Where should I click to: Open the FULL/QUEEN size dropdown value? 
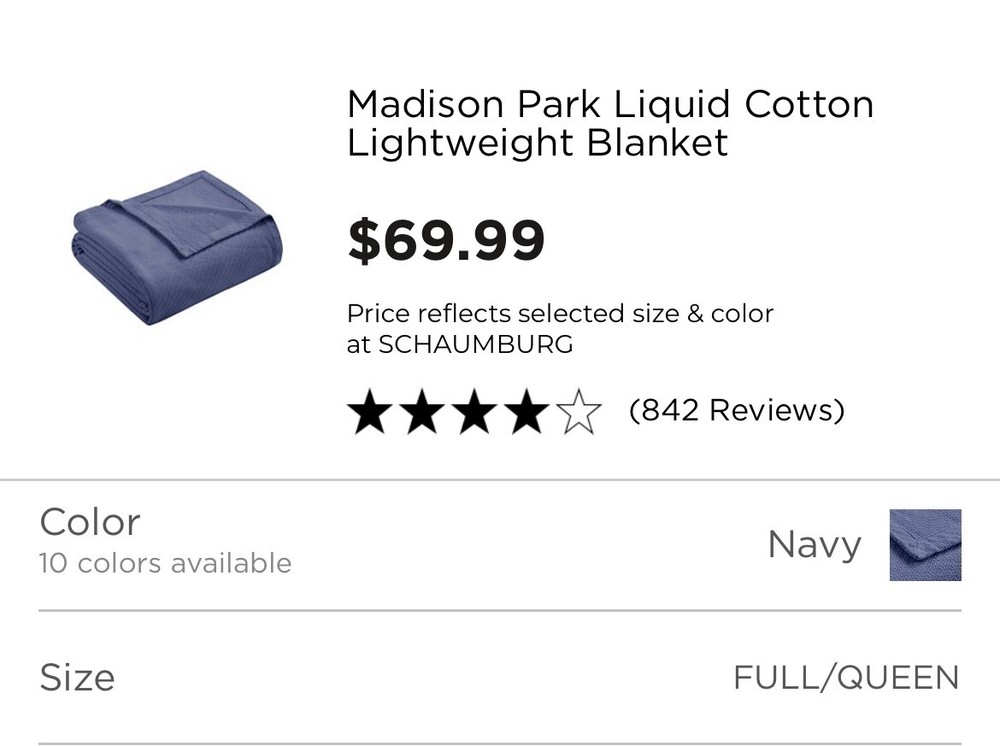846,678
